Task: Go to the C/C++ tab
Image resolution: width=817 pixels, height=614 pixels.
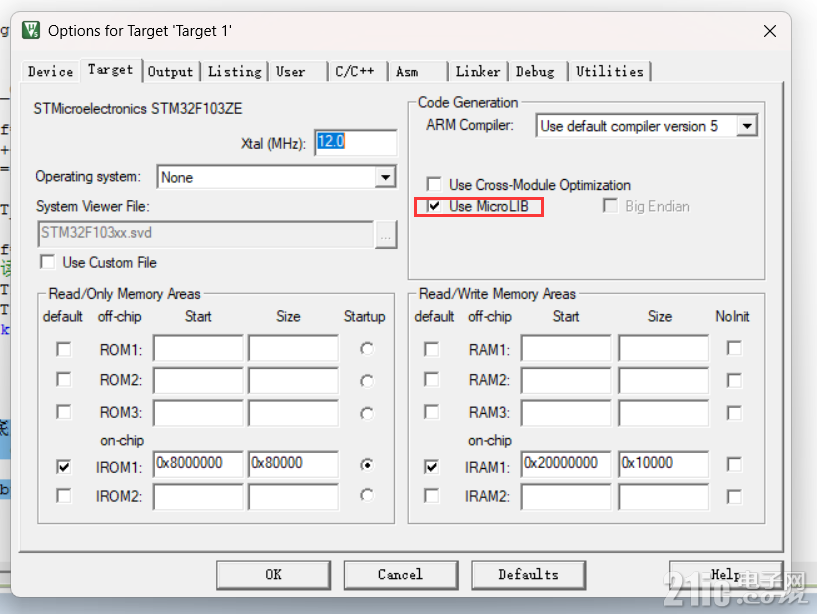Action: (x=355, y=71)
